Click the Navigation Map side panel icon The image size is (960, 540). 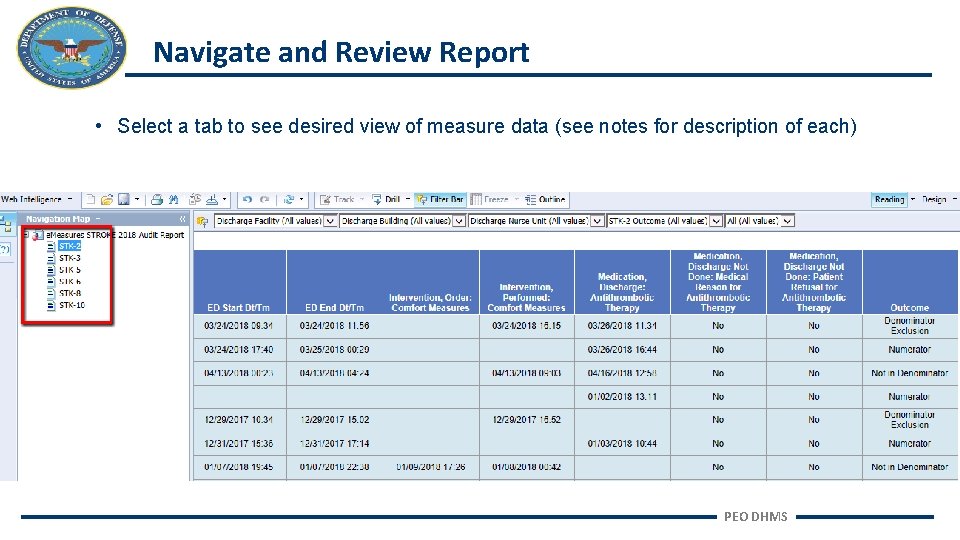6,224
